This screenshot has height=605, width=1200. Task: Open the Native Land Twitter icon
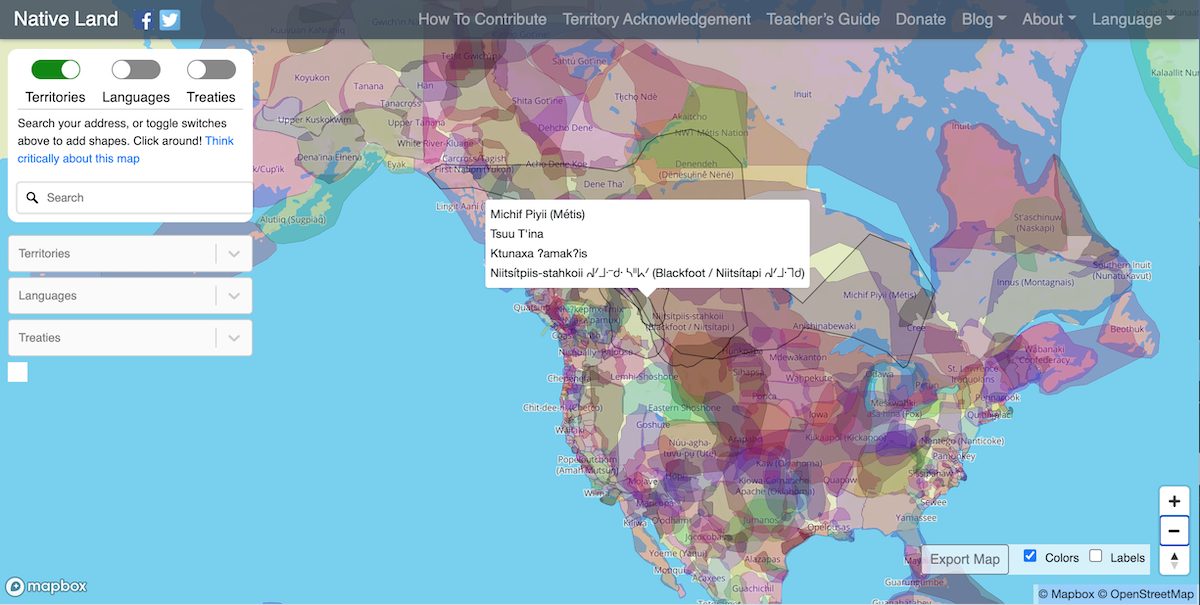[x=170, y=19]
